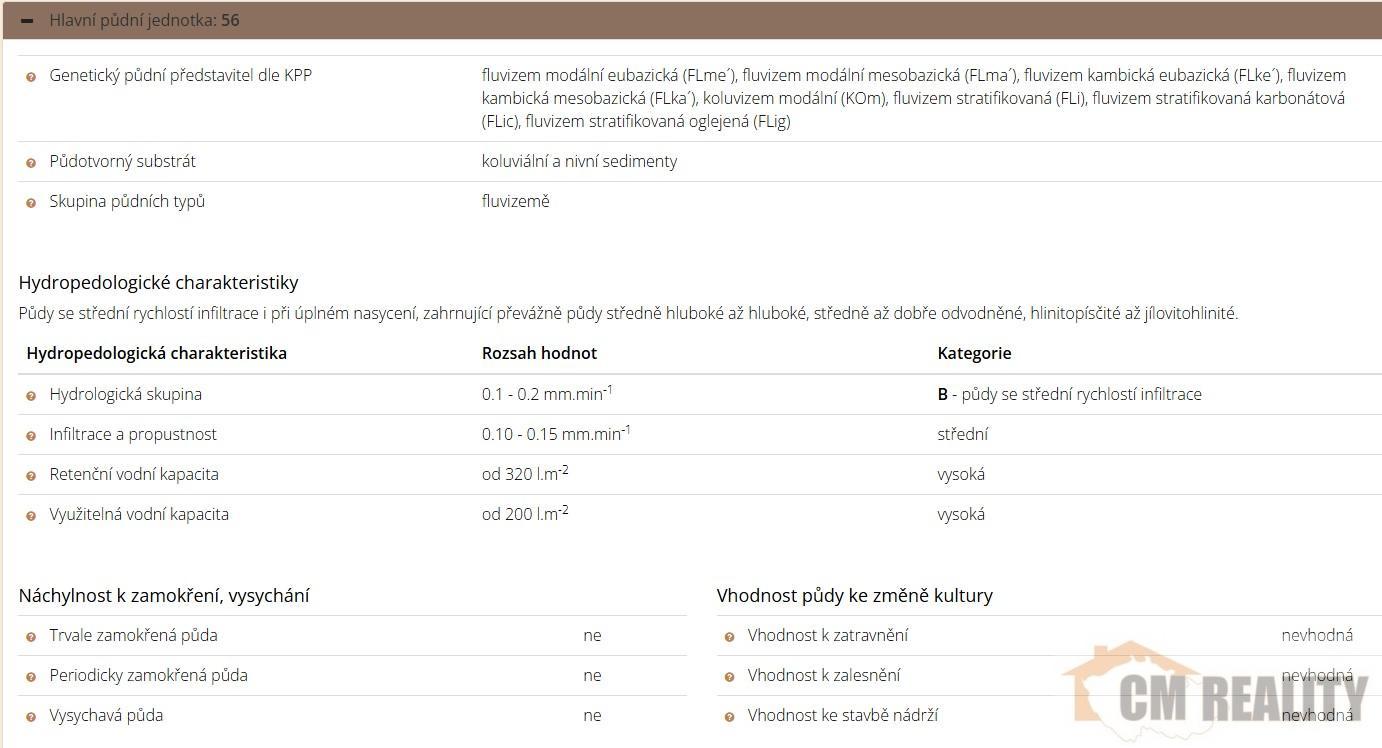Click help icon beside Genetický půdní představitel
The image size is (1382, 748).
[31, 77]
